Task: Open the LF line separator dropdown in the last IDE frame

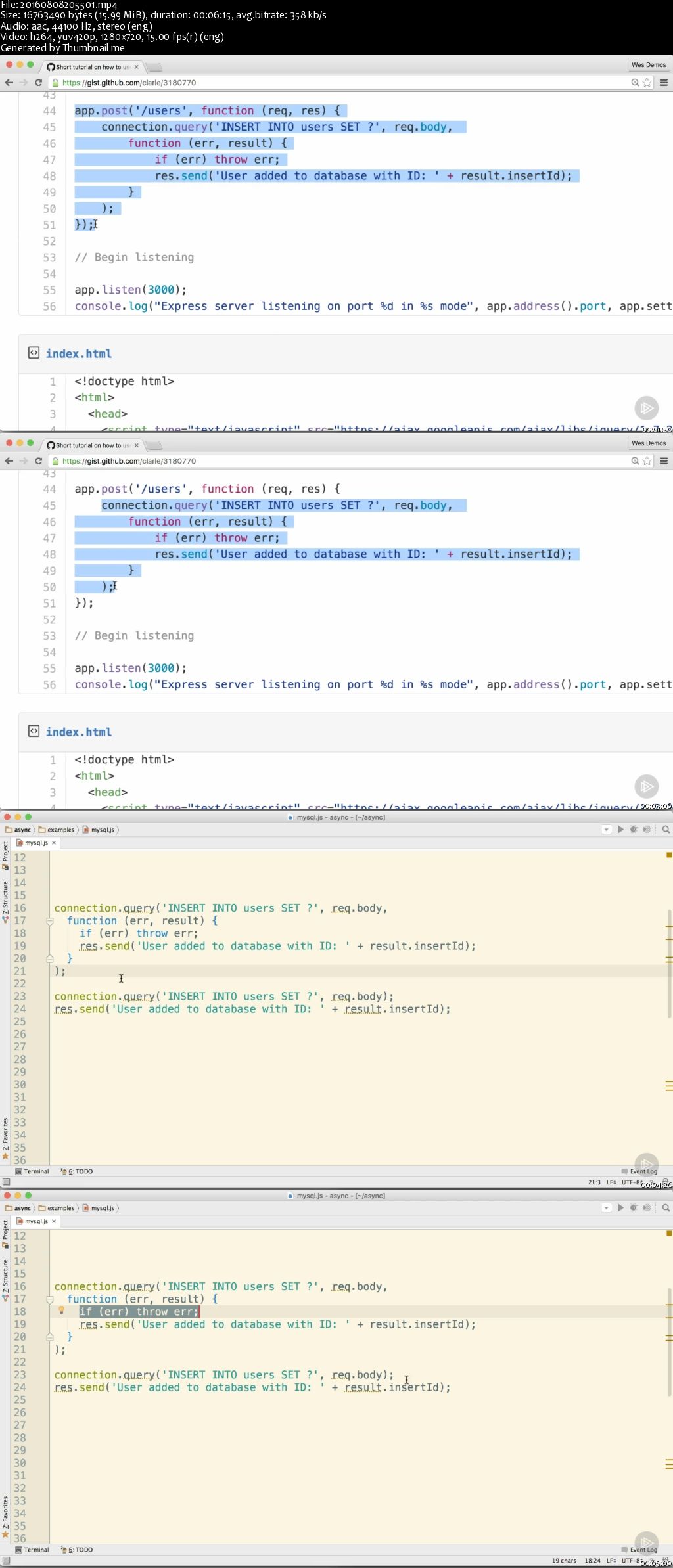Action: (x=612, y=1561)
